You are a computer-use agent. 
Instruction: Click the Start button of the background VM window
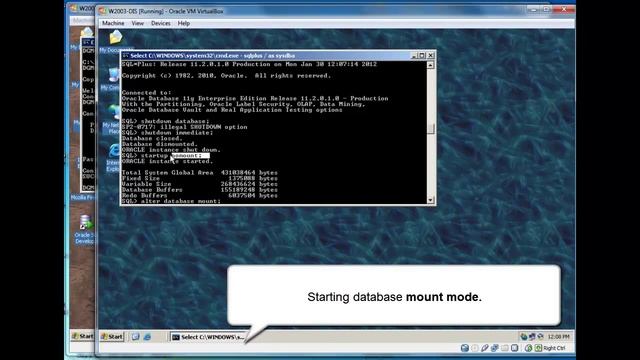(x=83, y=336)
